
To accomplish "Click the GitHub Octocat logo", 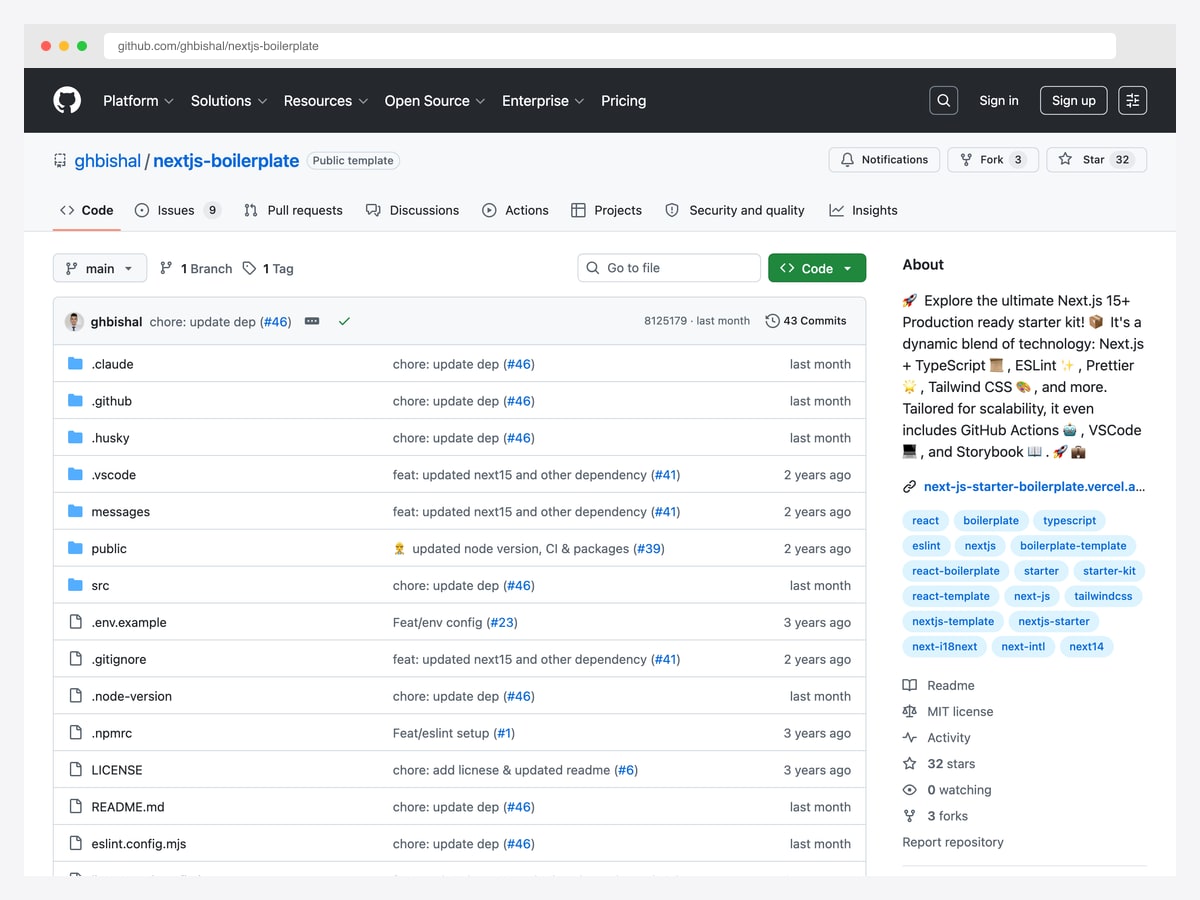I will click(x=67, y=100).
